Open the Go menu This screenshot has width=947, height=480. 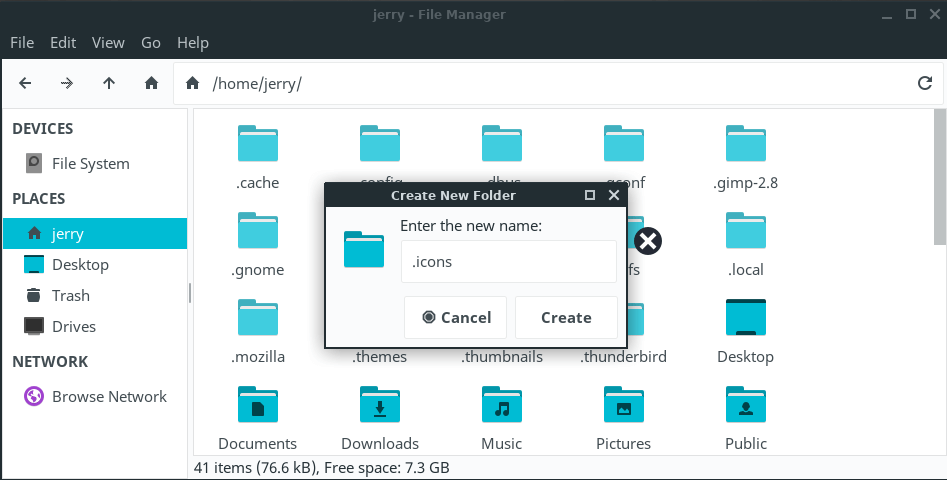point(151,43)
